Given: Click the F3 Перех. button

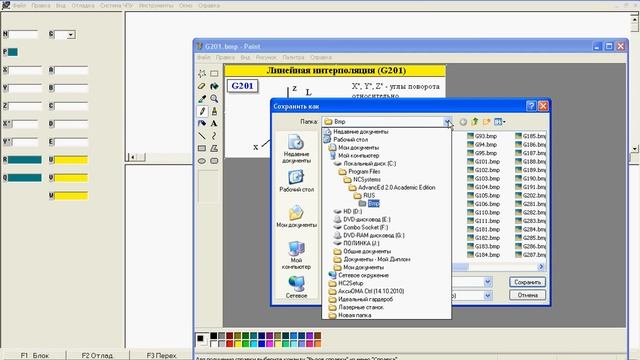Looking at the screenshot, I should [161, 356].
